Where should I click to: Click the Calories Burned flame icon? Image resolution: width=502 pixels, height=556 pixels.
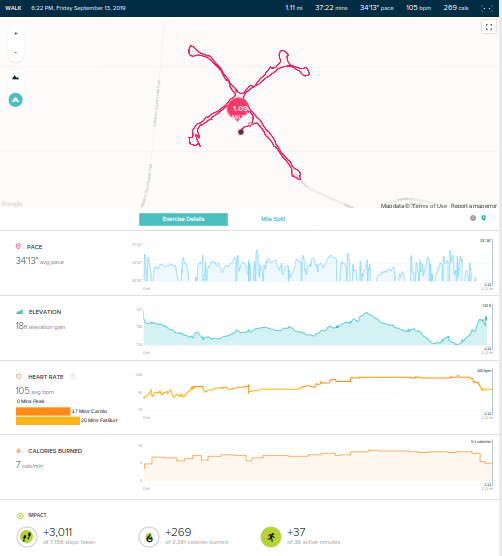(18, 451)
